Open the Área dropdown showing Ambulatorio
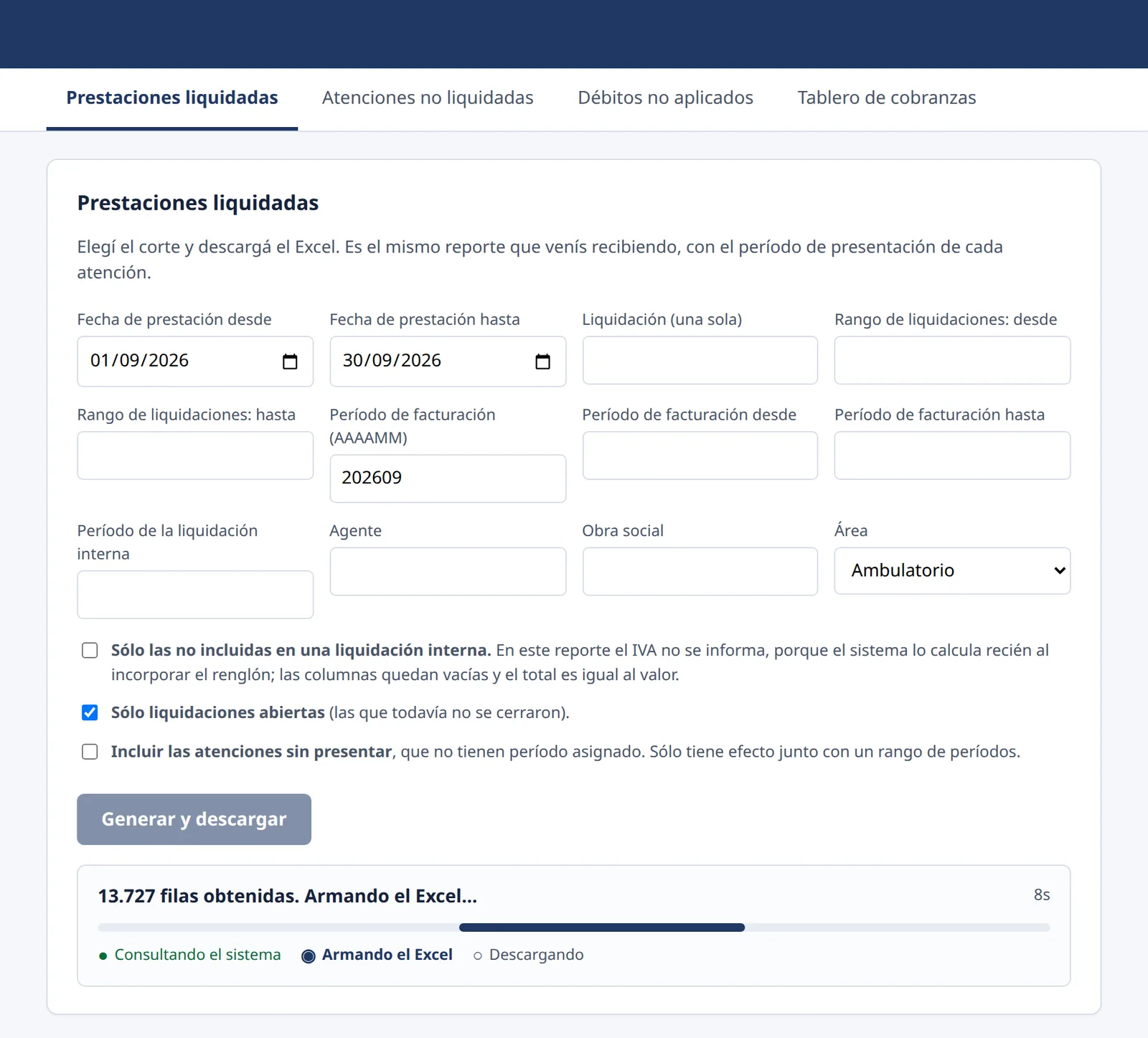Viewport: 1148px width, 1038px height. 952,571
